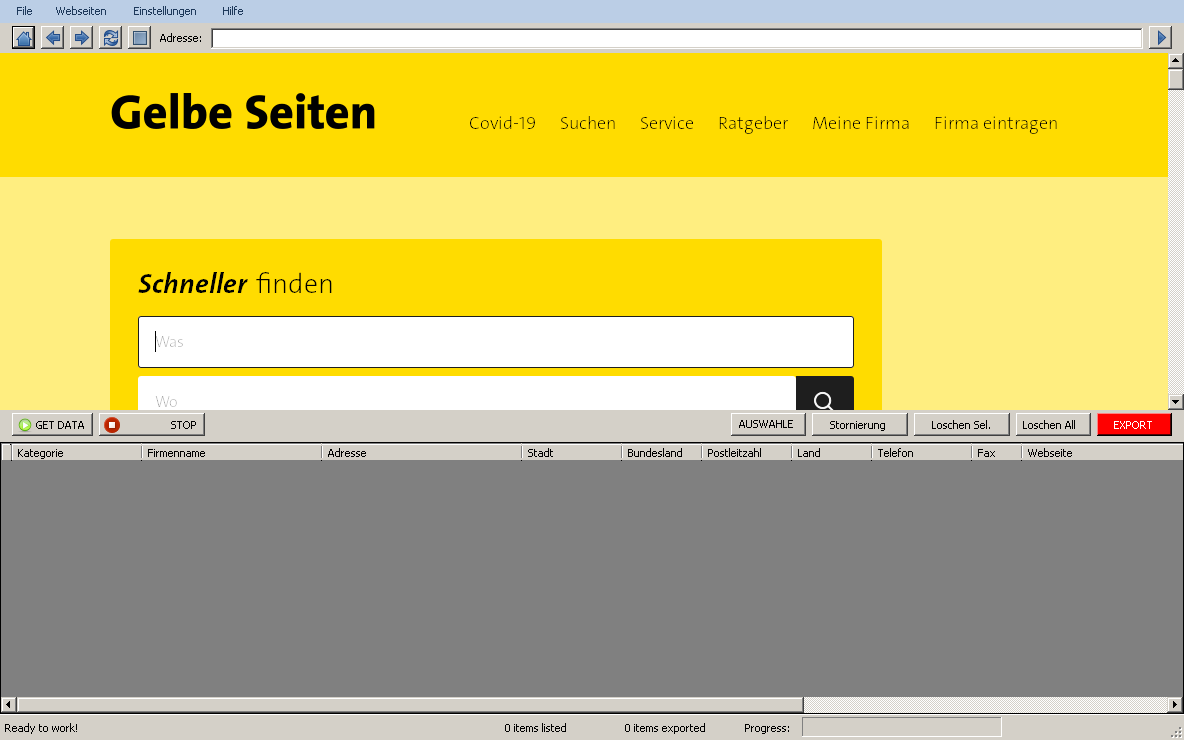Screen dimensions: 1184x740
Task: Click the Stornierung button
Action: pos(859,425)
